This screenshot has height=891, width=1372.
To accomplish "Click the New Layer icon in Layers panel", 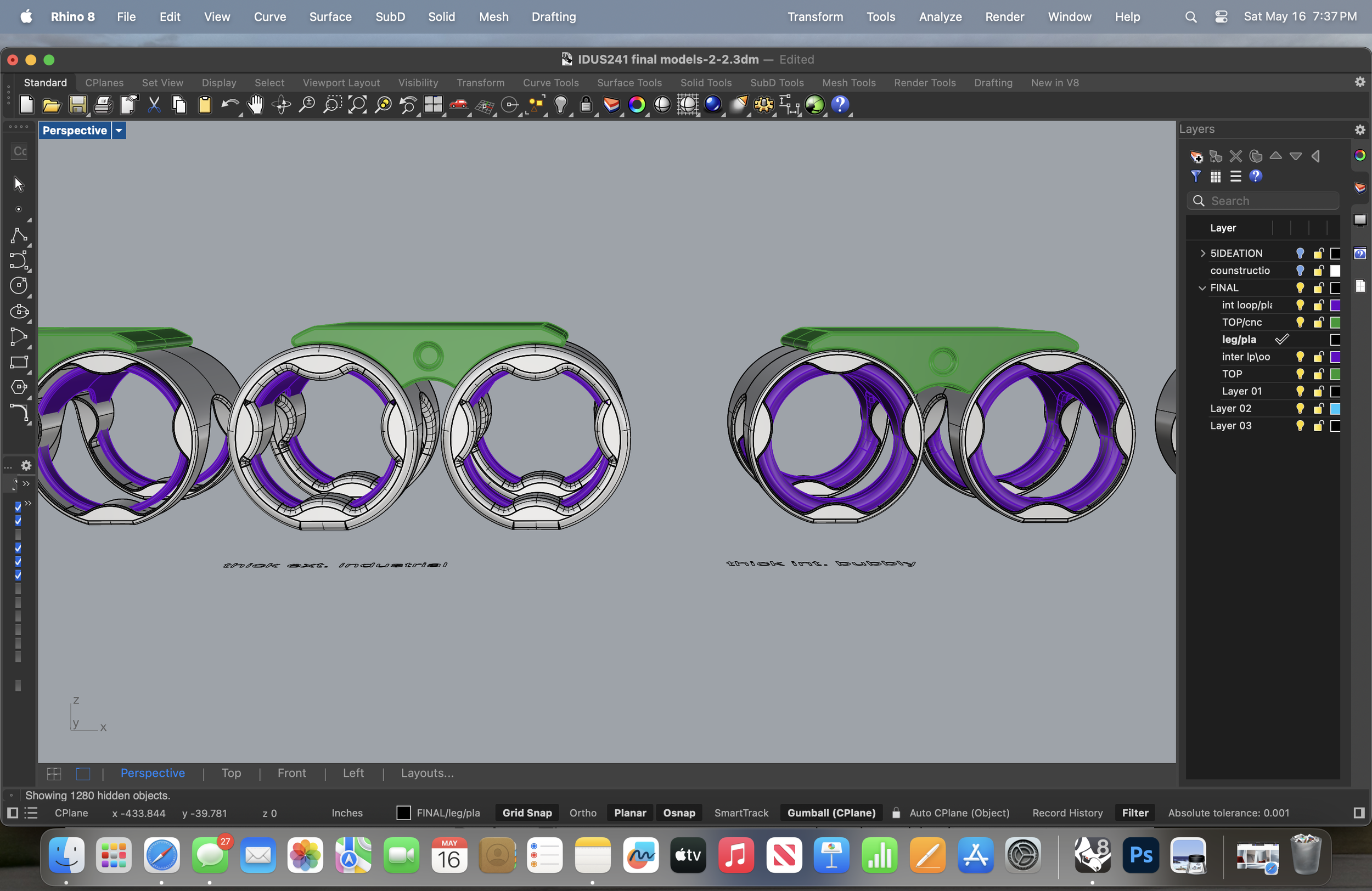I will pos(1196,156).
